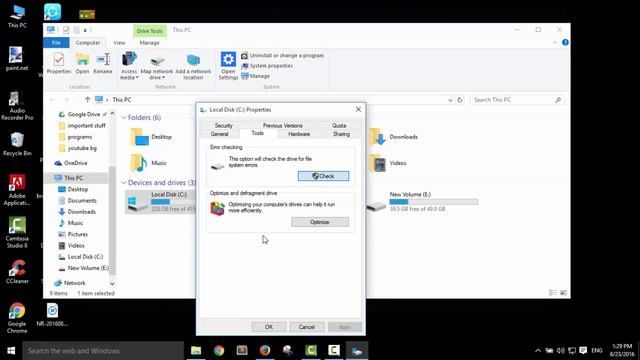This screenshot has height=360, width=640.
Task: Switch to the General tab
Action: pos(220,134)
